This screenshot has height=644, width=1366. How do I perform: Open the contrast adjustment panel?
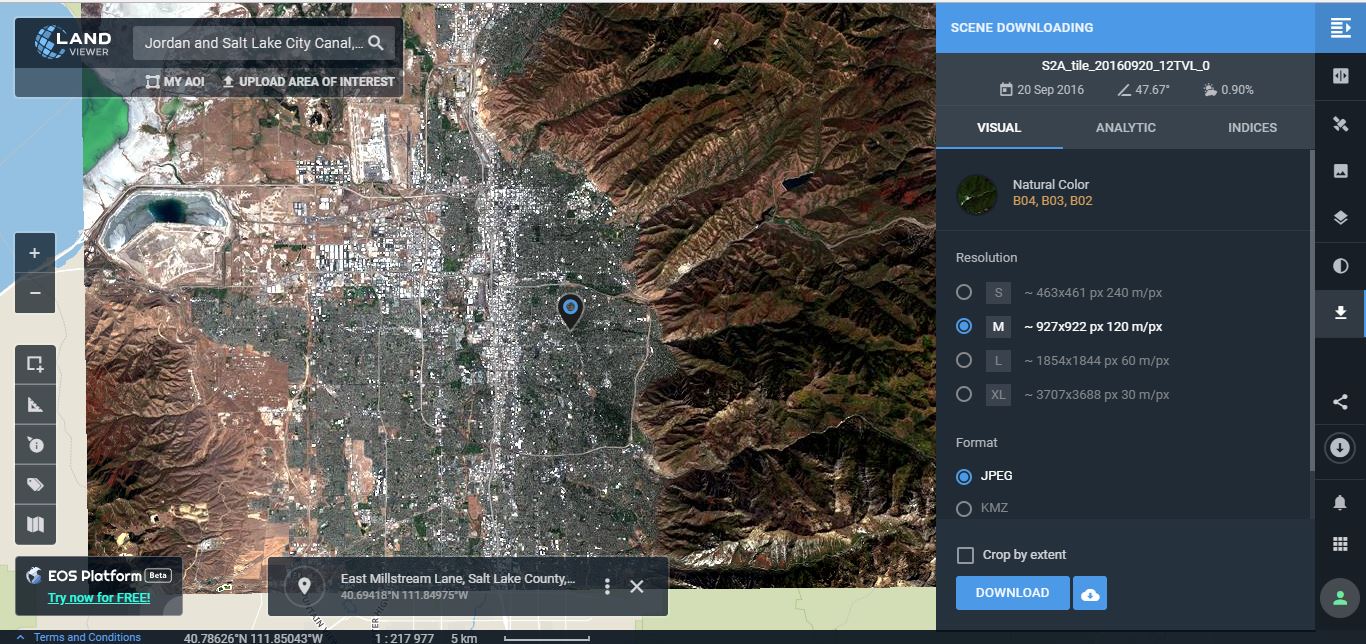click(1340, 265)
